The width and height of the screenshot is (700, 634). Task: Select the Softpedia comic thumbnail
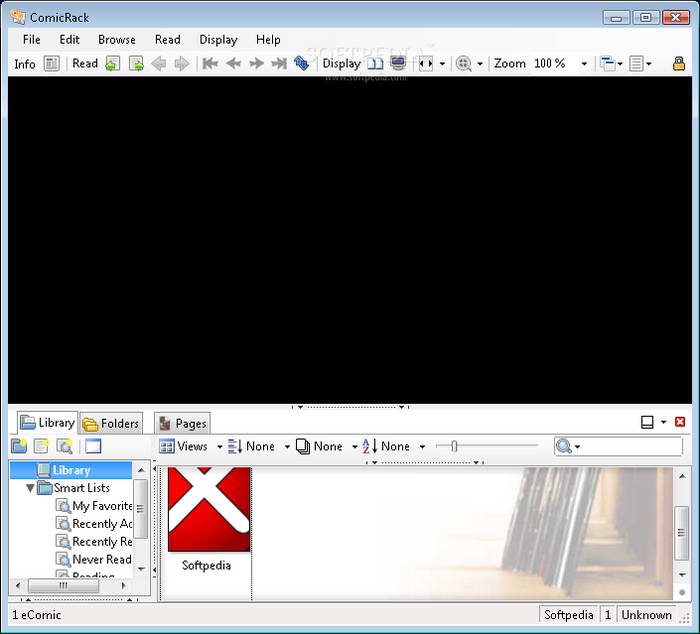coord(208,520)
